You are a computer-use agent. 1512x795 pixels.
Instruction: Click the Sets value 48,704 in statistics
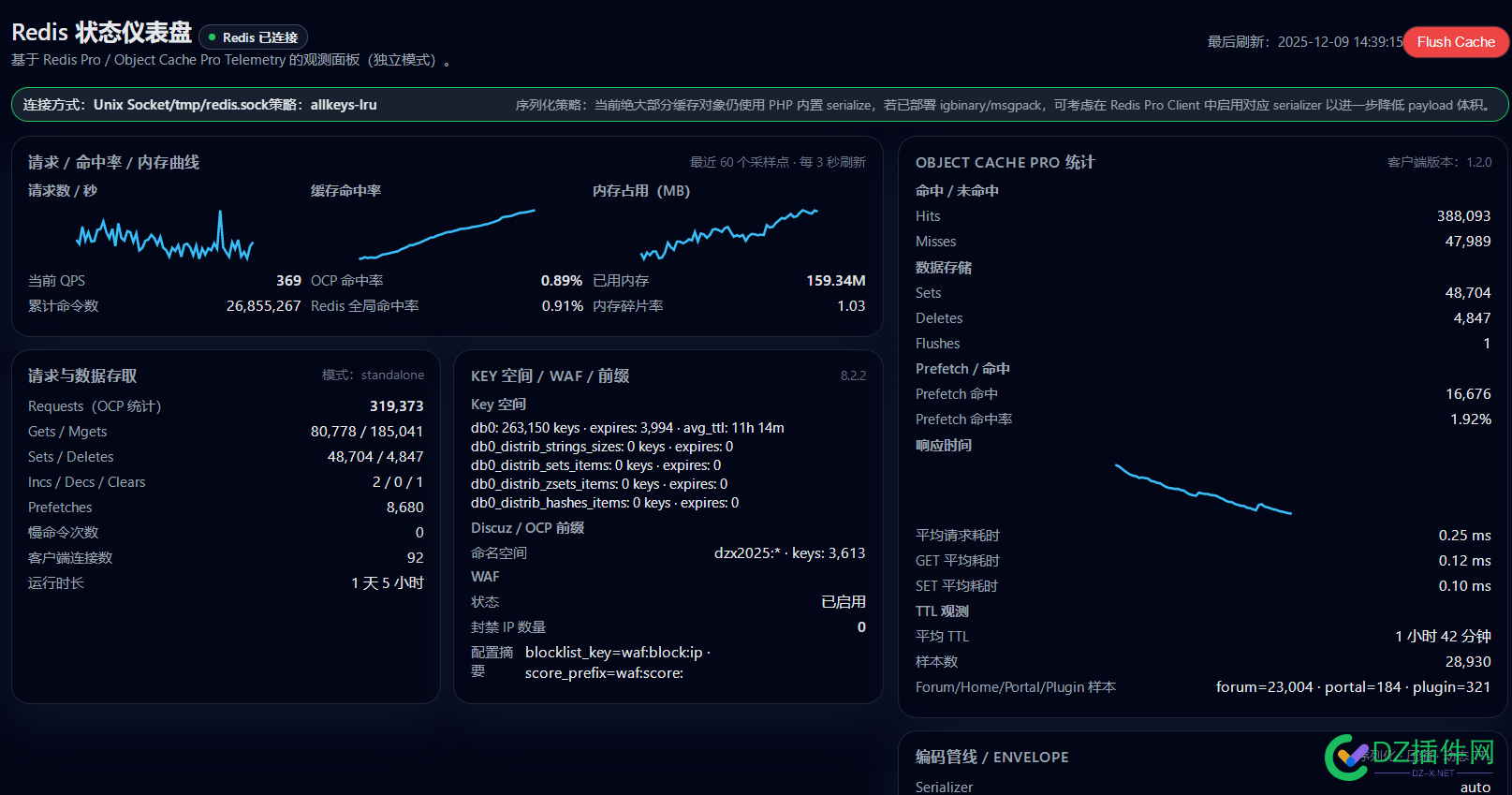pos(1468,293)
